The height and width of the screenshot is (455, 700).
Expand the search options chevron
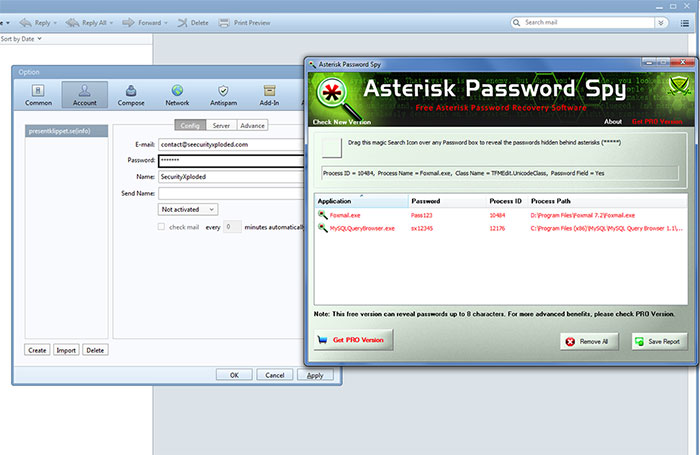coord(661,23)
